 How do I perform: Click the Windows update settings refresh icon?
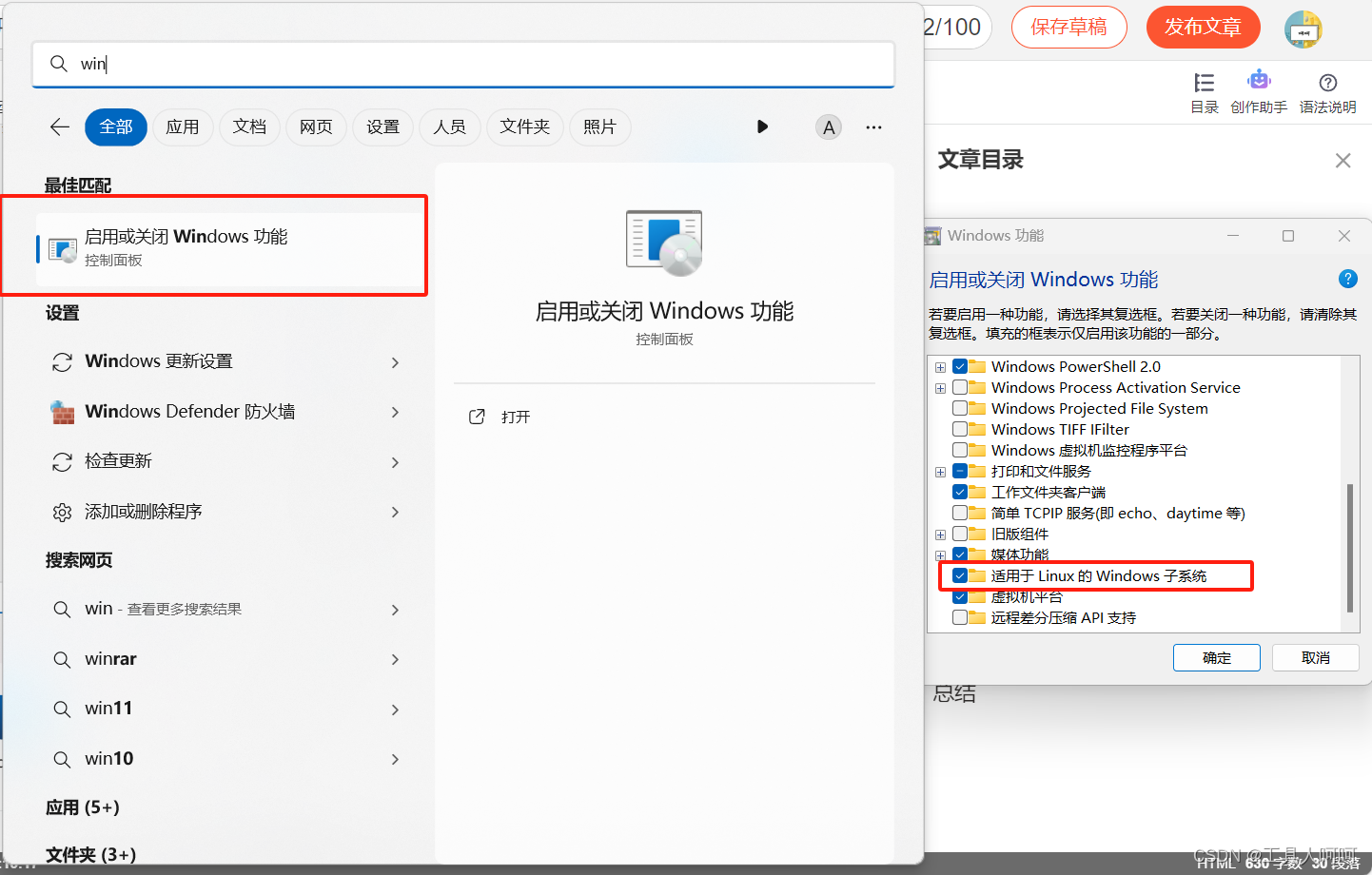point(62,362)
